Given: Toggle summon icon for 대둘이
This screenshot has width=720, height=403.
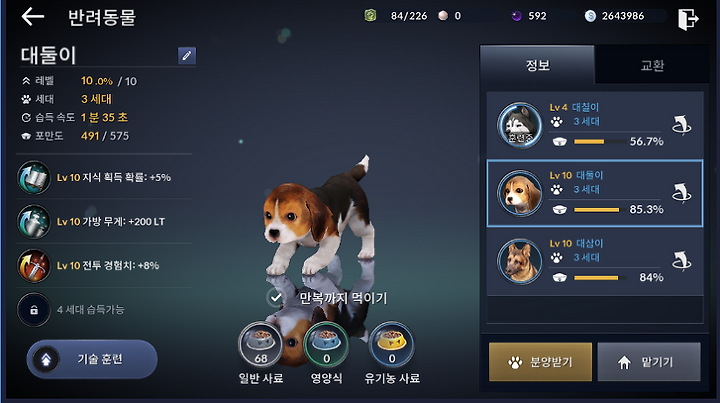Looking at the screenshot, I should coord(681,193).
